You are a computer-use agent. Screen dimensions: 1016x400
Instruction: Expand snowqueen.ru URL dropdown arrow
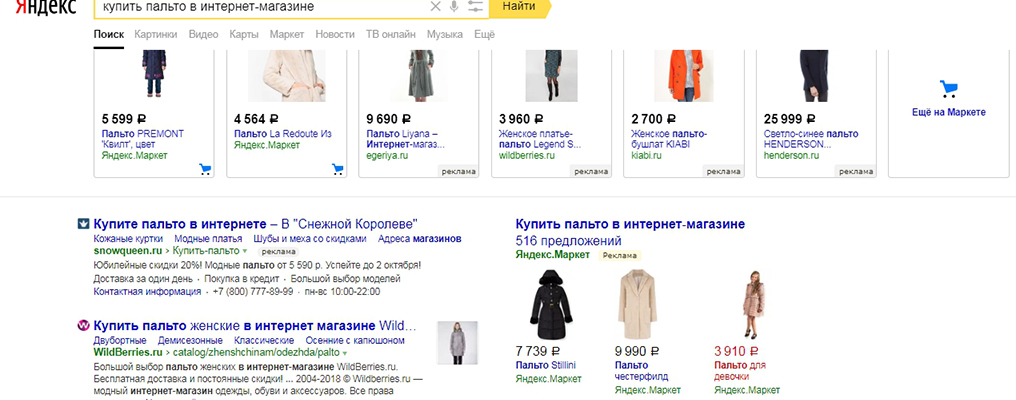point(245,250)
